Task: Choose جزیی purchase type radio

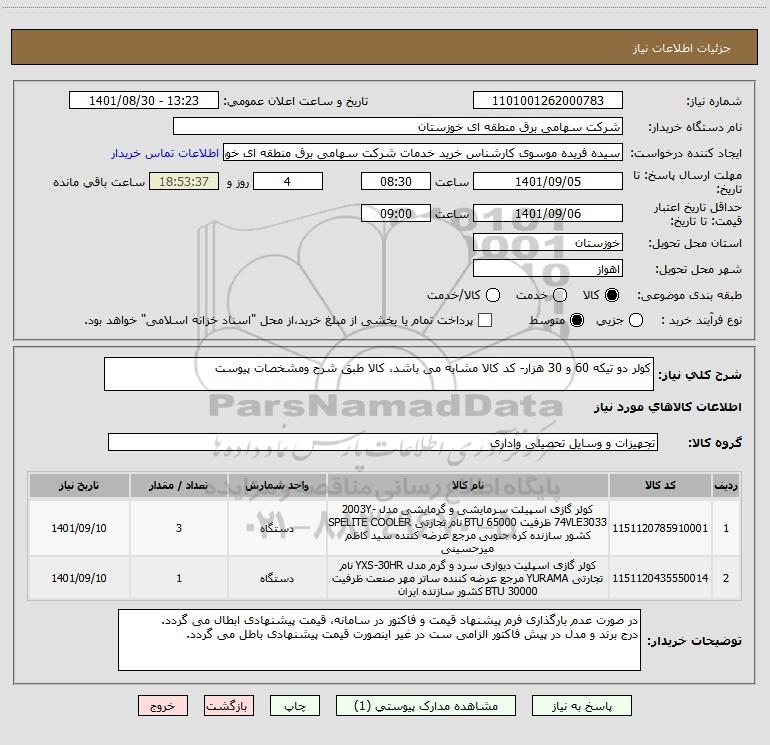Action: (x=636, y=320)
